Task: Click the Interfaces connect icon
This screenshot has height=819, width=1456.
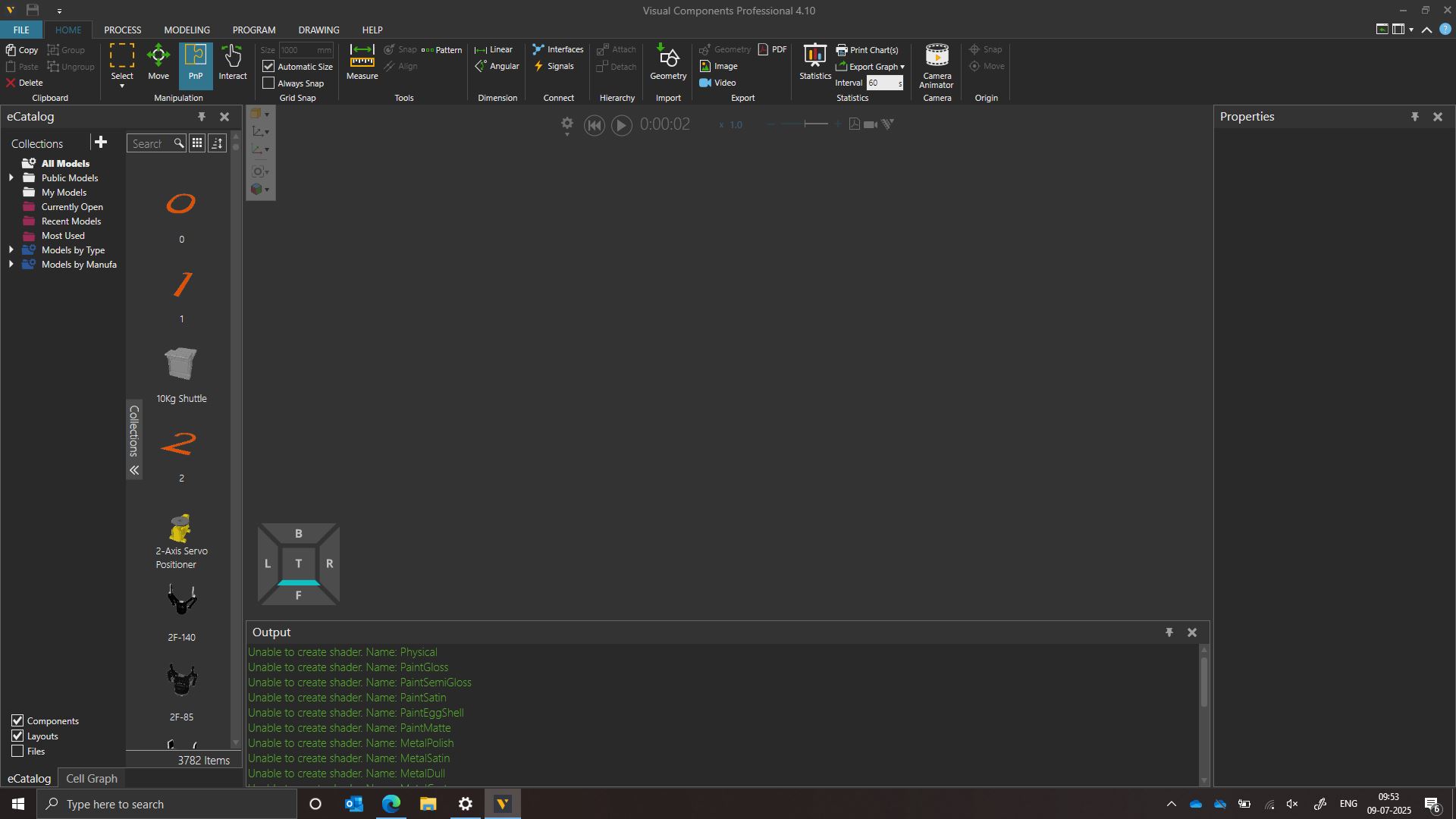Action: [x=558, y=49]
